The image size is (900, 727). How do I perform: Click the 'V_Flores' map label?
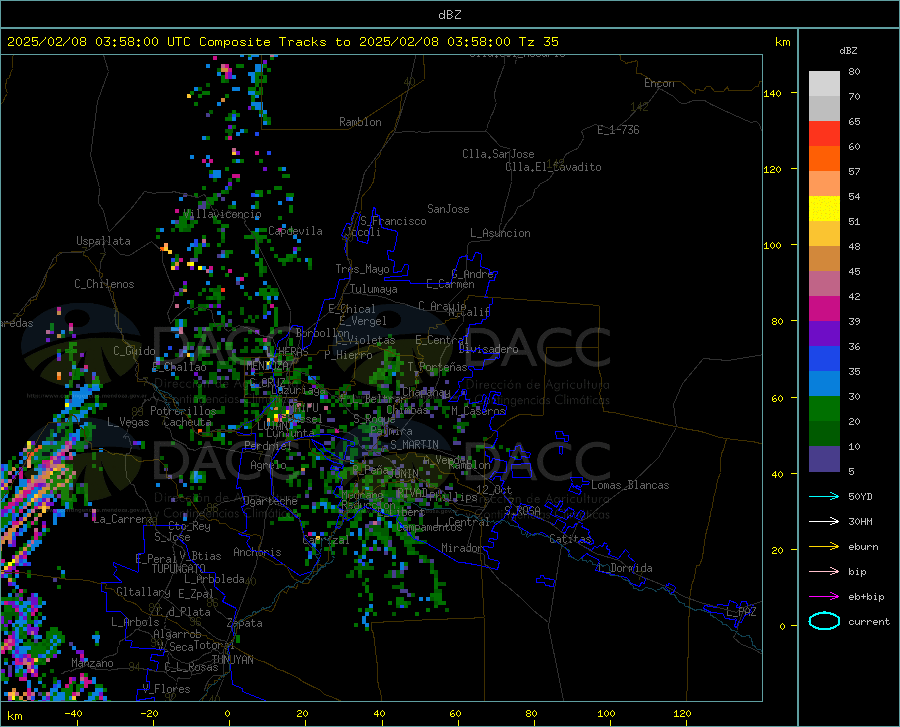(x=166, y=689)
